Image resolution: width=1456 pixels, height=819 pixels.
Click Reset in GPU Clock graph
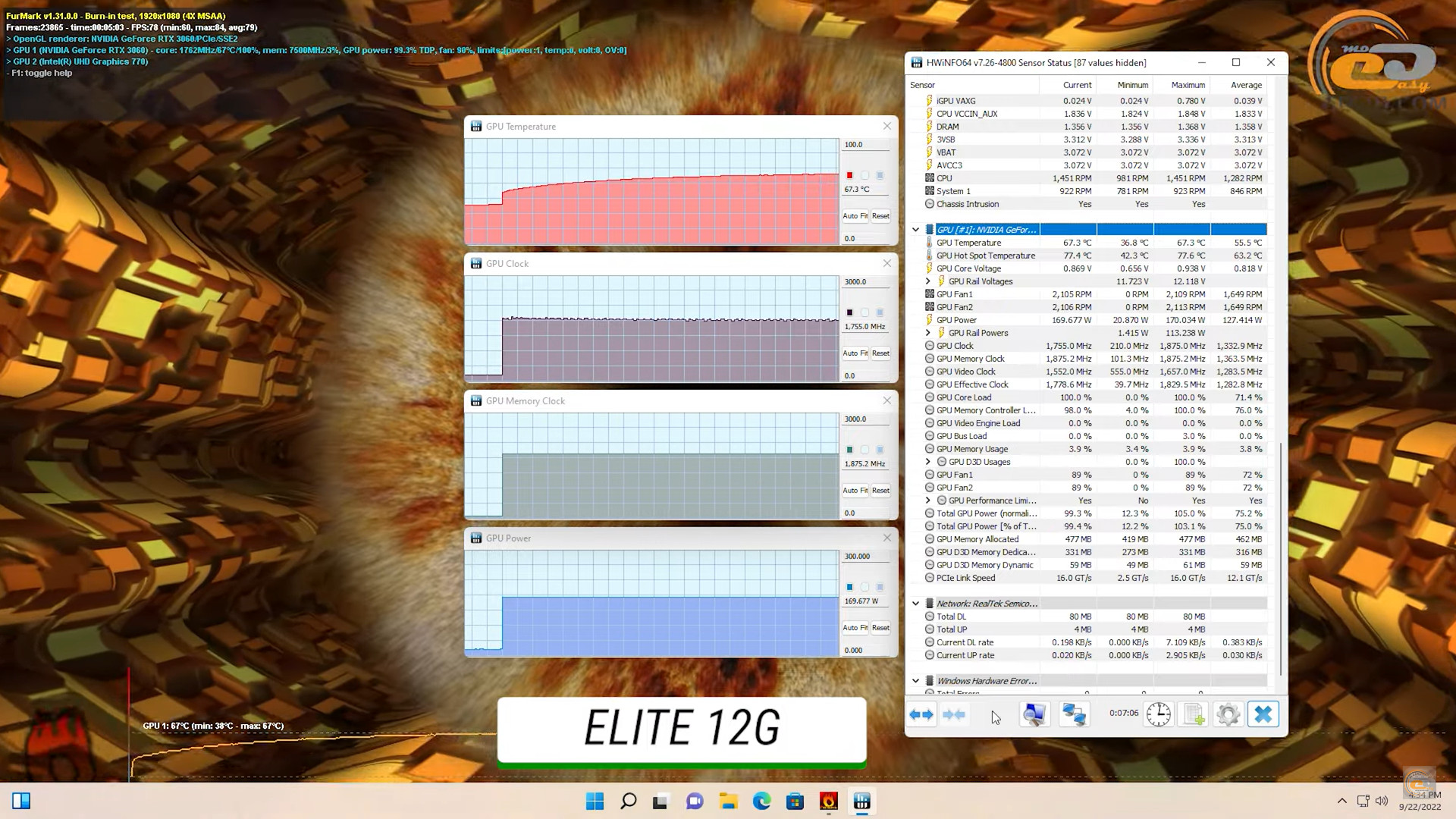tap(880, 353)
